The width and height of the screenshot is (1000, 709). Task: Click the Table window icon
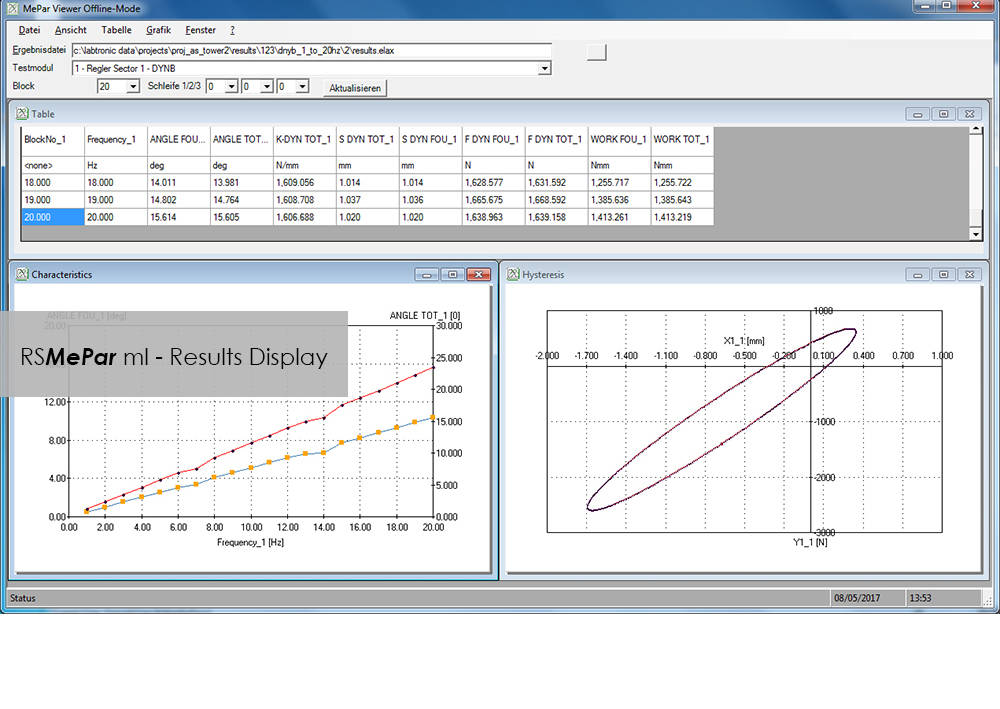pos(22,114)
